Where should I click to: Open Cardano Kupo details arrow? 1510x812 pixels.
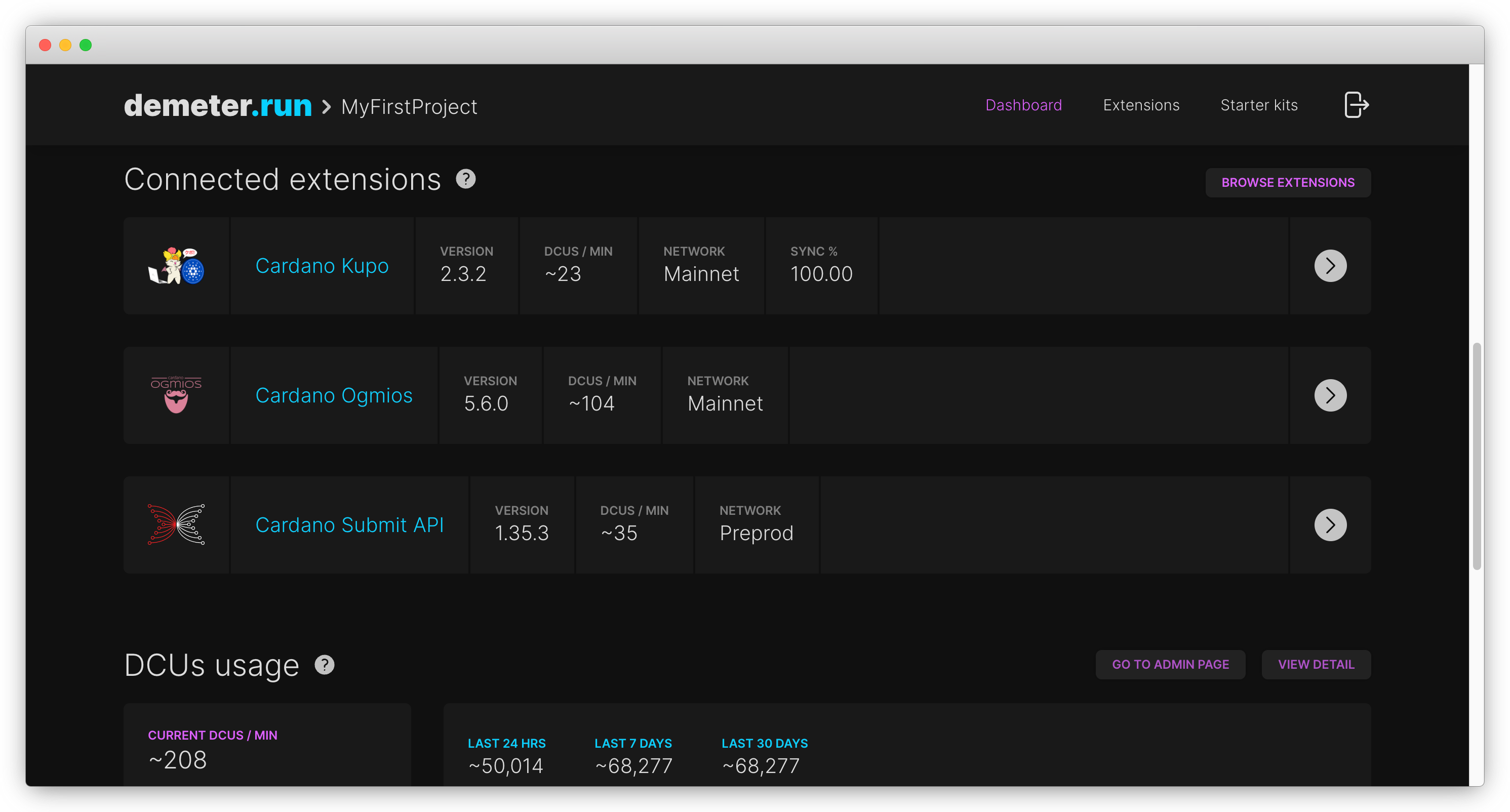pos(1330,266)
